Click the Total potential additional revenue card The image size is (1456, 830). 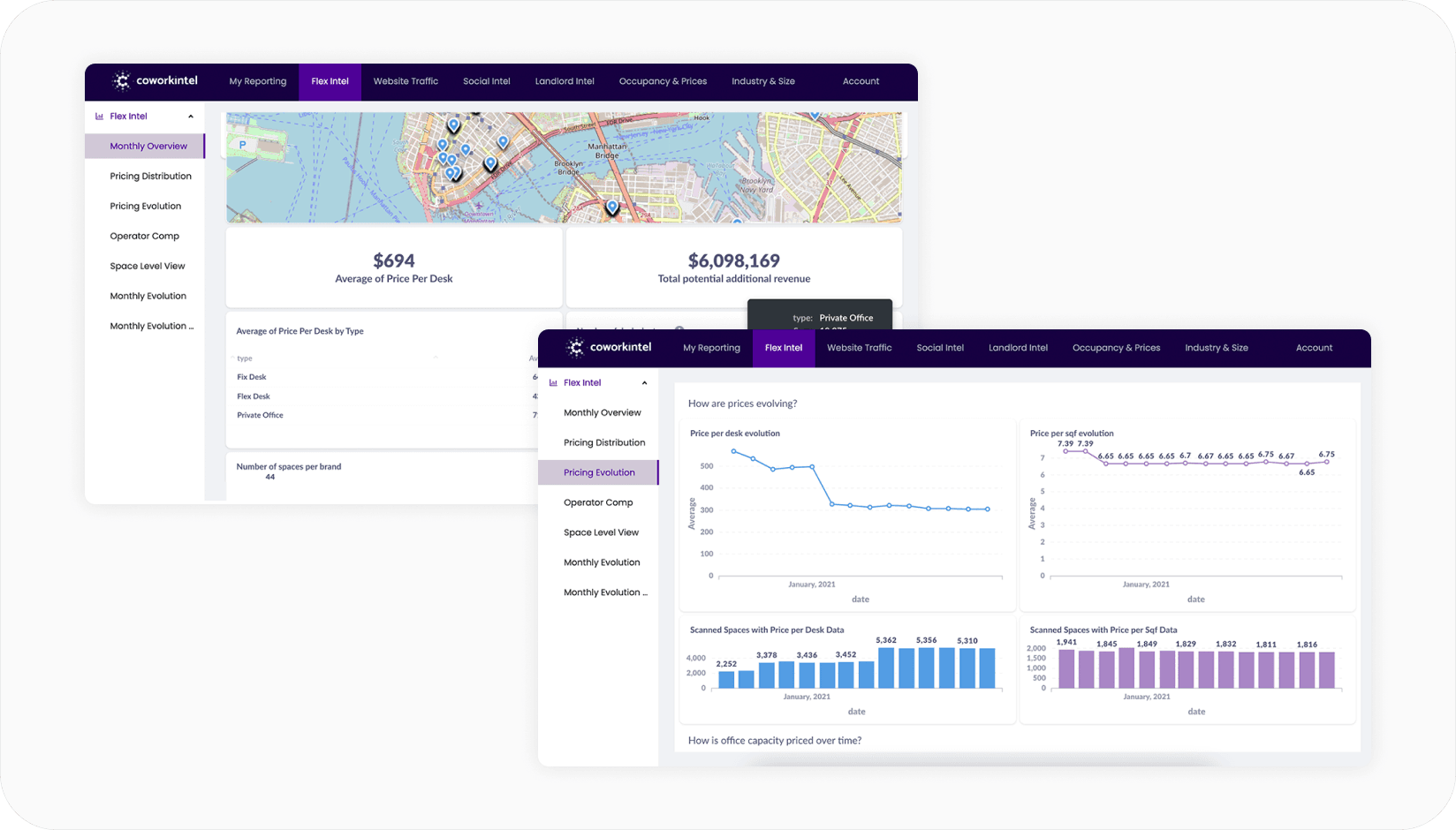pos(732,267)
